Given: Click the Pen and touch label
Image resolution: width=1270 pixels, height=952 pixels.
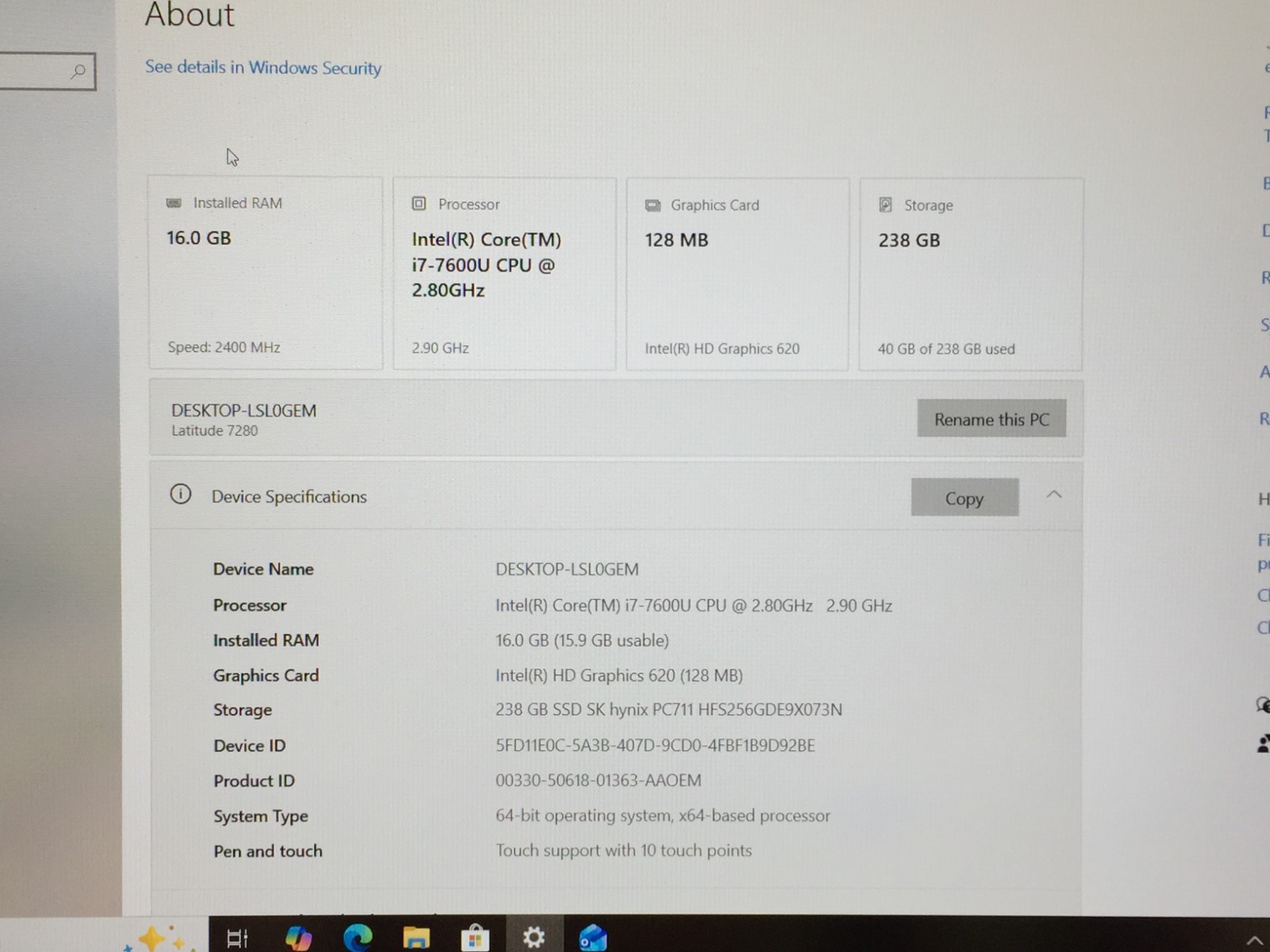Looking at the screenshot, I should (x=268, y=851).
